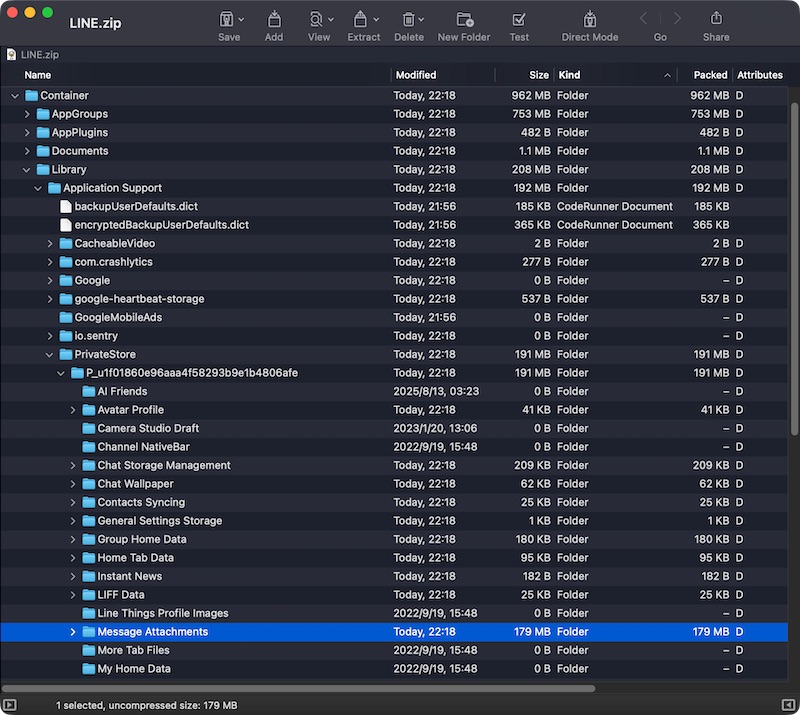Screen dimensions: 800x715
Task: Sort by the Name column header
Action: tap(38, 75)
